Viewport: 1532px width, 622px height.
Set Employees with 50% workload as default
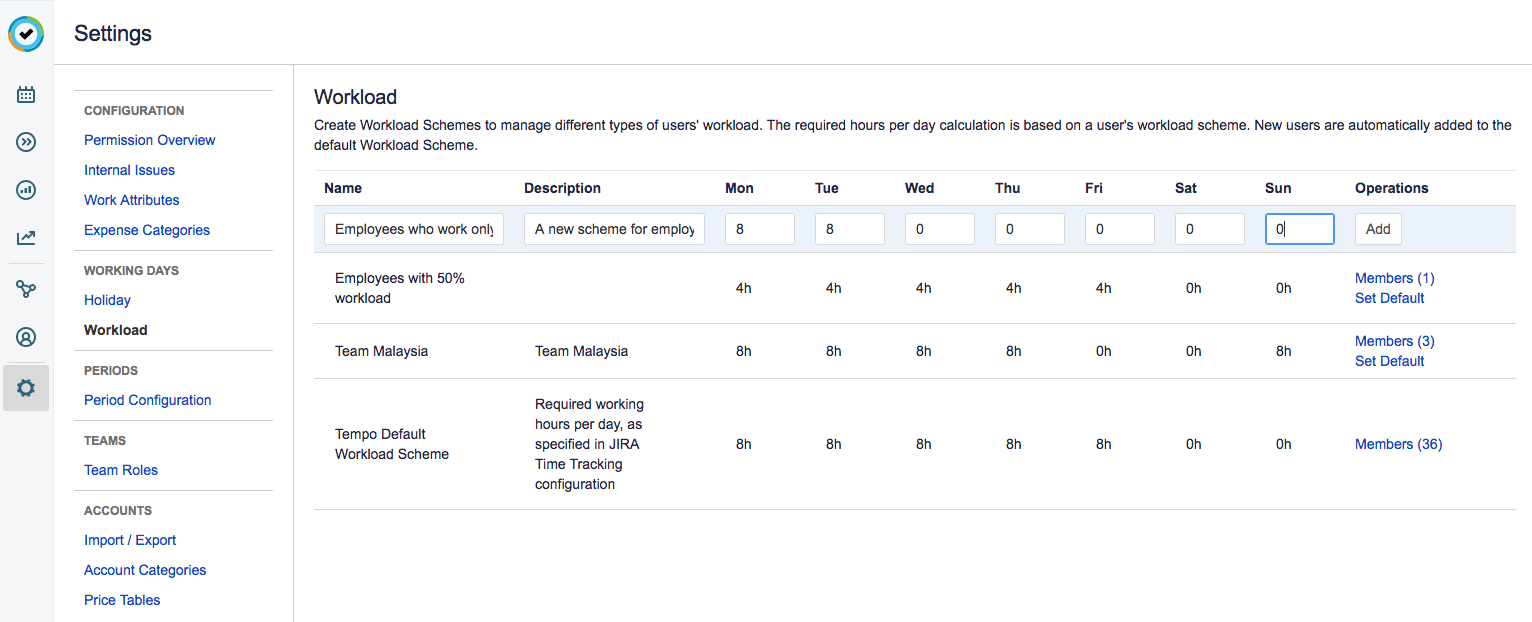(x=1389, y=297)
